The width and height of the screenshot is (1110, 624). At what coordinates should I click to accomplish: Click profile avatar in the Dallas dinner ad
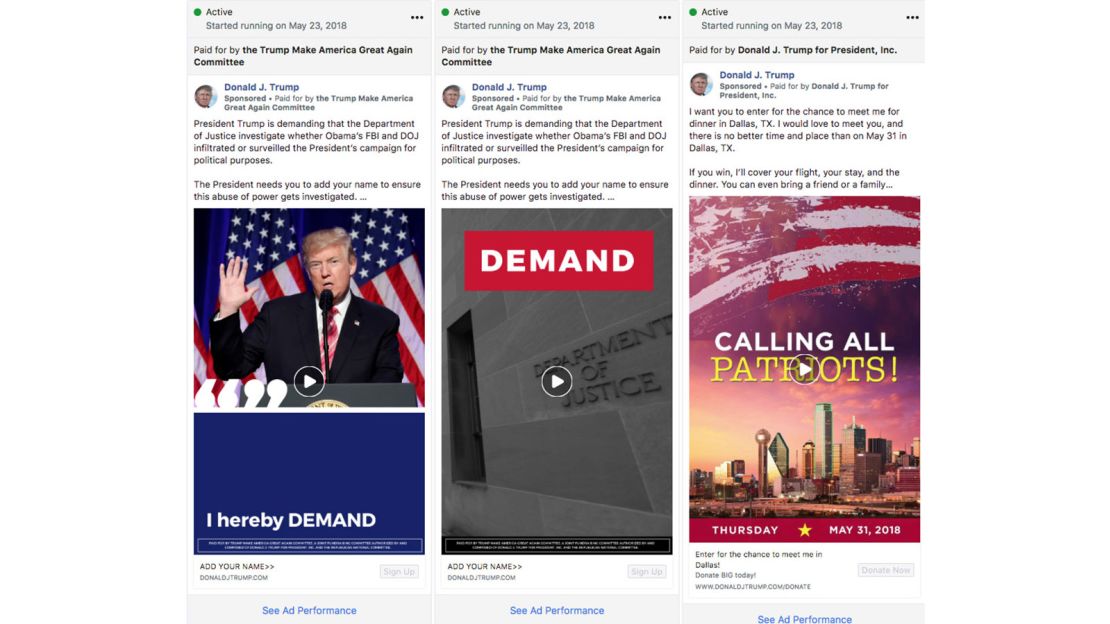click(x=701, y=84)
